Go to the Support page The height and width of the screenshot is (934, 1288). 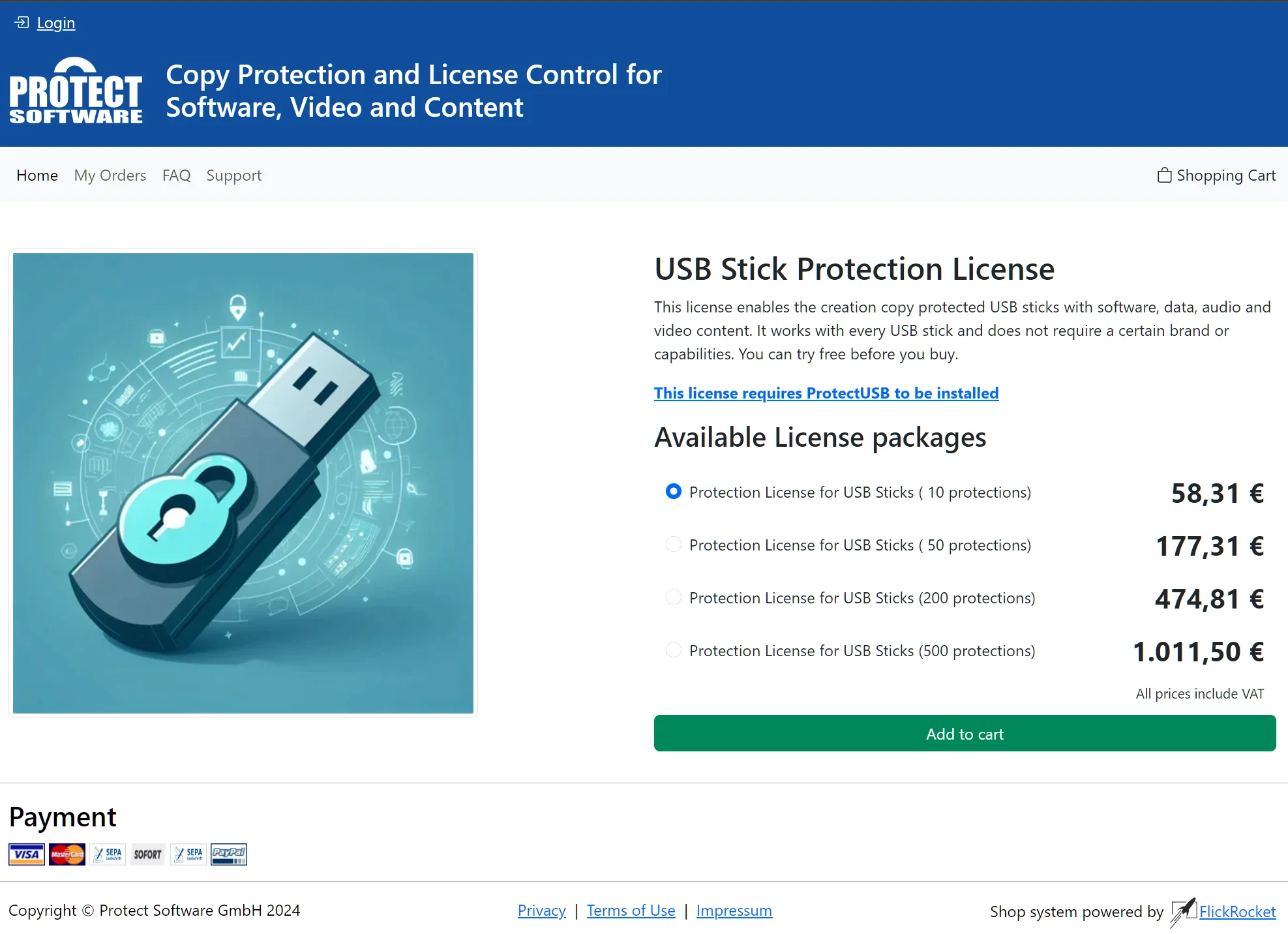pos(233,175)
